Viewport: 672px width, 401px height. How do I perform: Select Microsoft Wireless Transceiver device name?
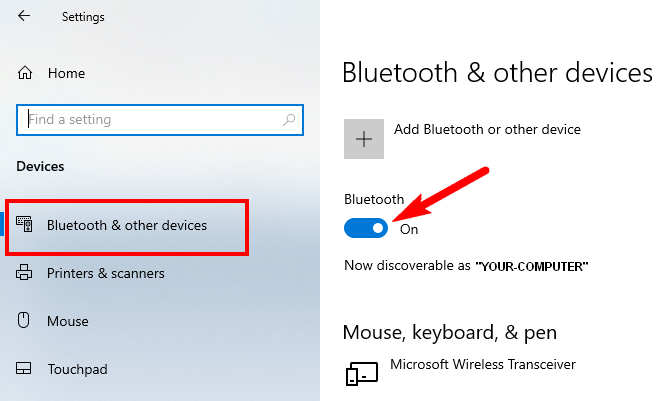[x=483, y=364]
